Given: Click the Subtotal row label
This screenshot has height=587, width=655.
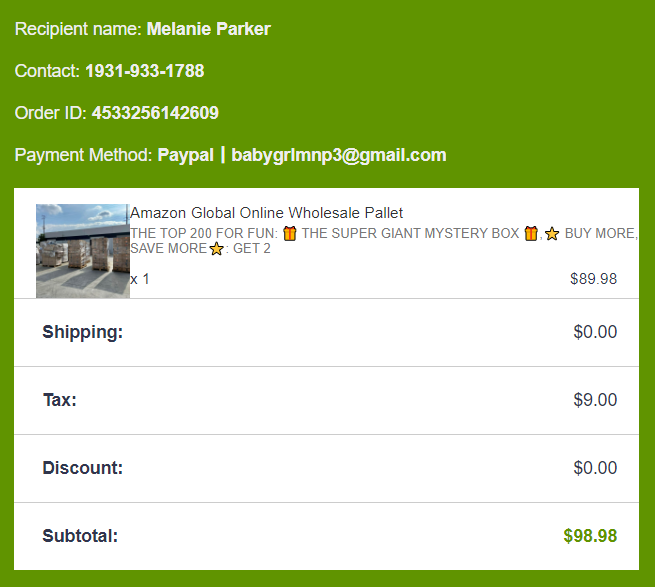Looking at the screenshot, I should click(80, 536).
